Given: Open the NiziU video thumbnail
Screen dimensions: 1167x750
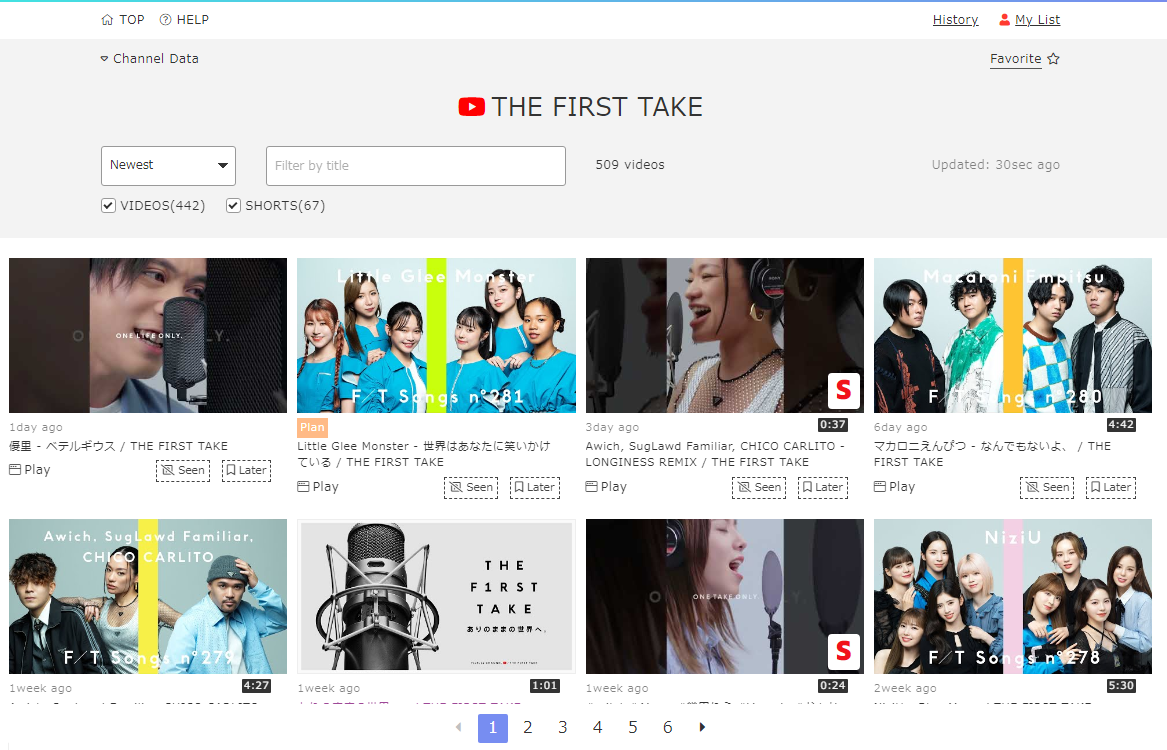Looking at the screenshot, I should (x=1013, y=596).
